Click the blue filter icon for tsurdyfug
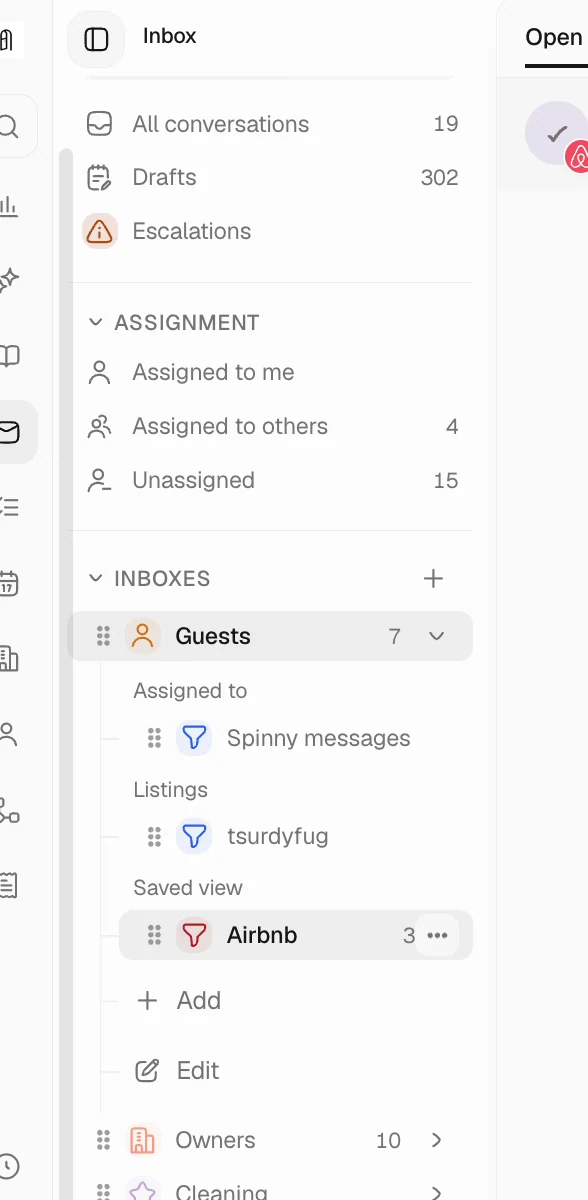588x1200 pixels. click(194, 836)
